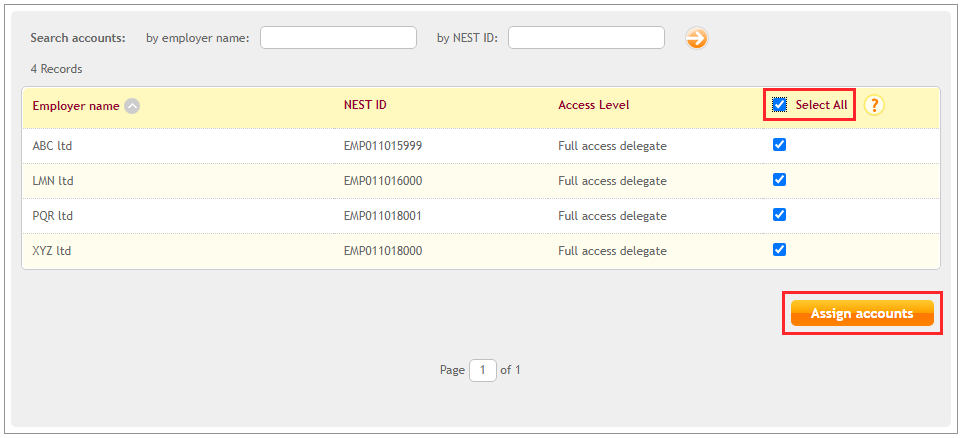Deselect the LMN ltd row checkbox

point(779,180)
